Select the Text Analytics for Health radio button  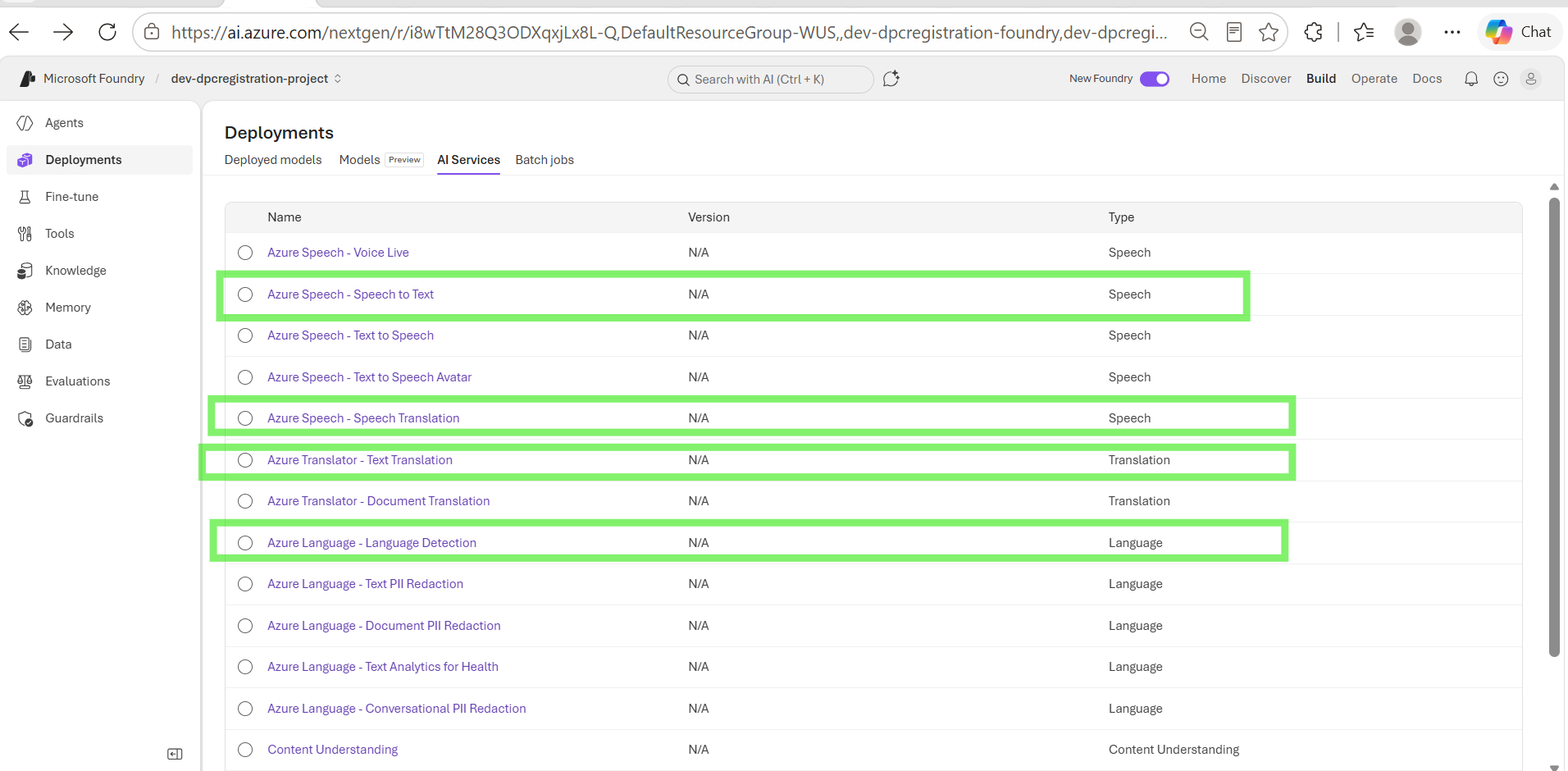pos(245,667)
